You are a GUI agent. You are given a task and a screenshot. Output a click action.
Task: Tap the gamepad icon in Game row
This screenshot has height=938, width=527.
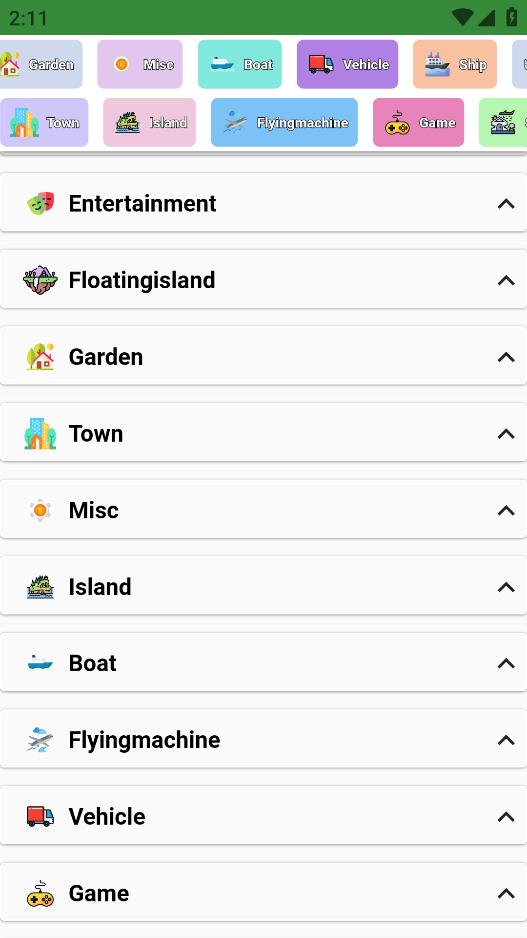click(40, 893)
